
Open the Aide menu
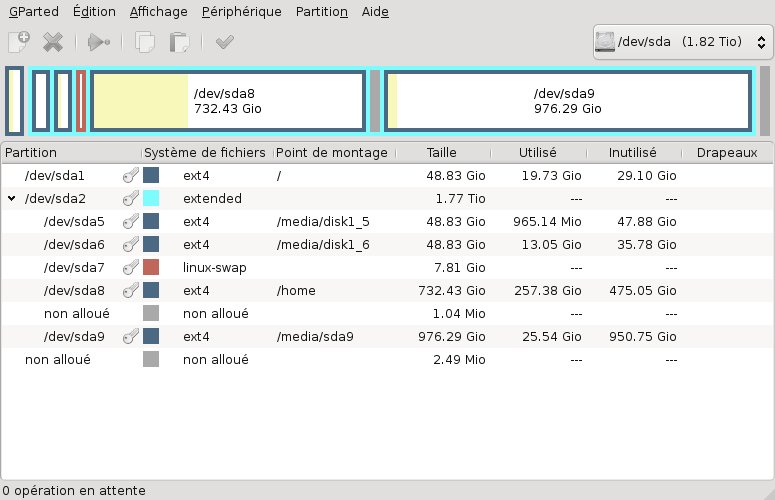coord(375,11)
